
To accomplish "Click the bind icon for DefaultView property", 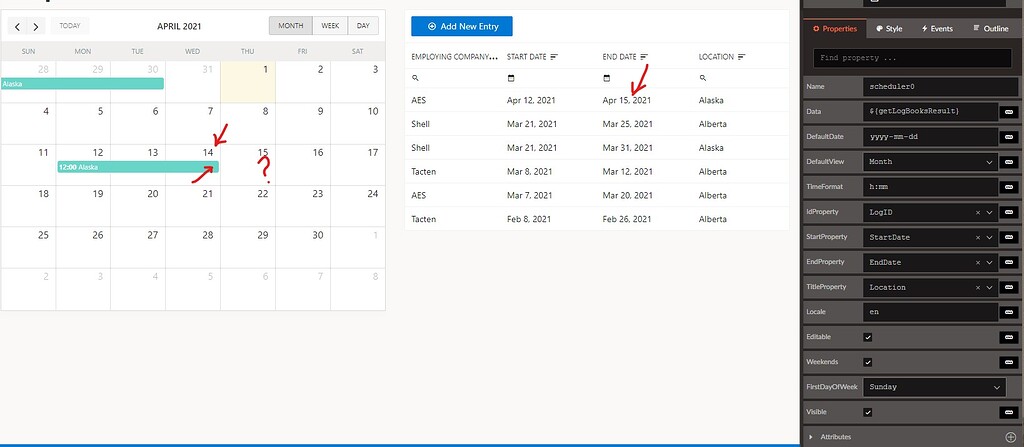I will (1008, 161).
